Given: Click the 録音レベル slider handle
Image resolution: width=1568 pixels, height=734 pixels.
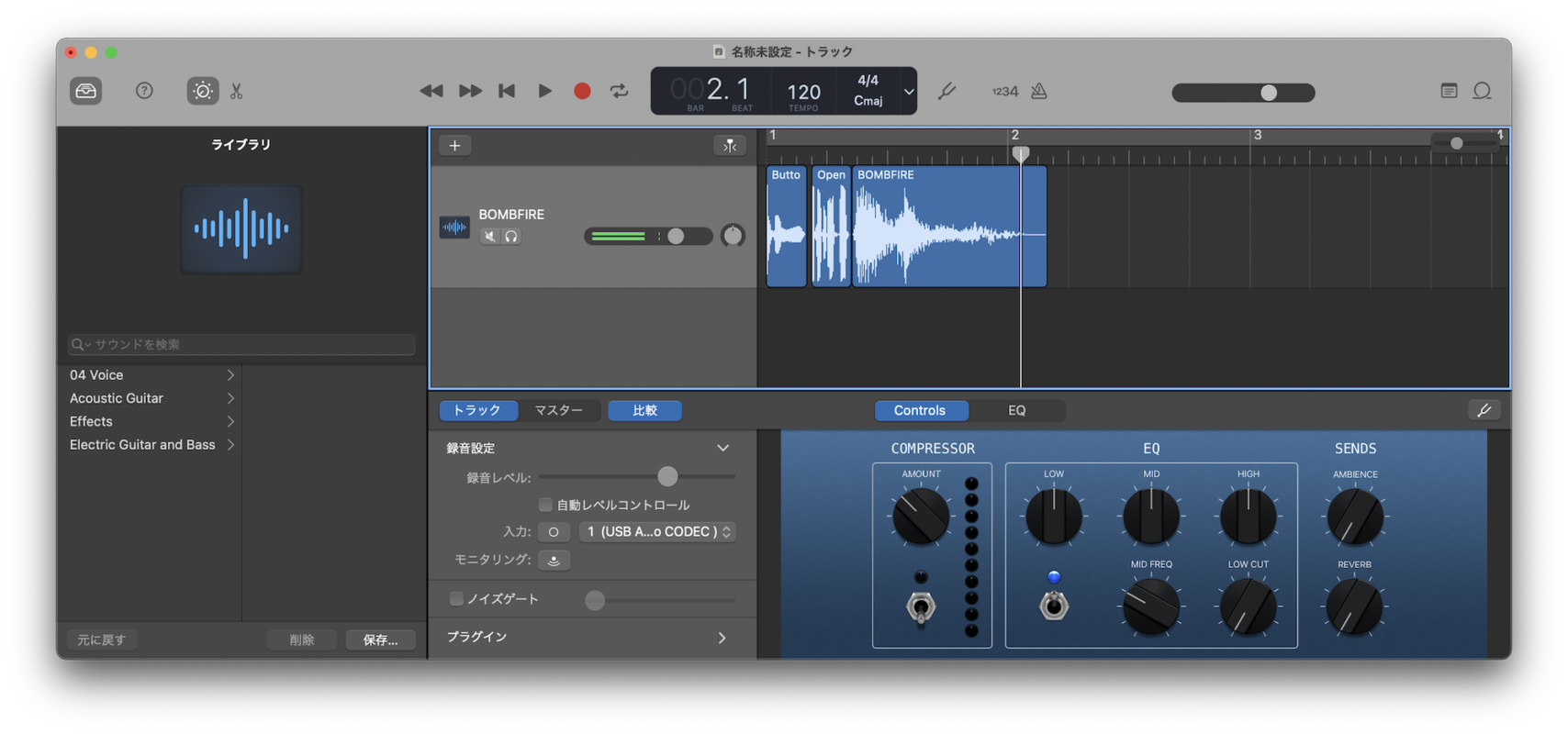Looking at the screenshot, I should pos(667,476).
